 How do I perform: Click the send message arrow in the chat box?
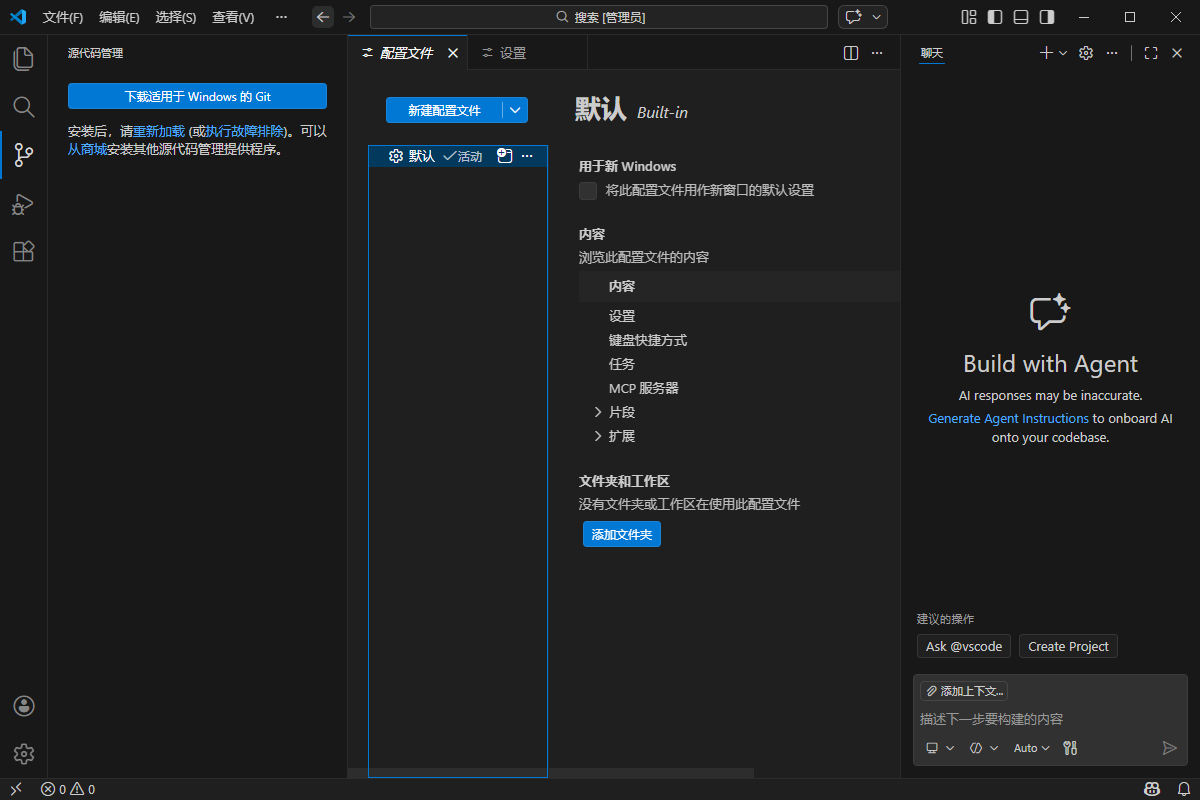pyautogui.click(x=1169, y=747)
